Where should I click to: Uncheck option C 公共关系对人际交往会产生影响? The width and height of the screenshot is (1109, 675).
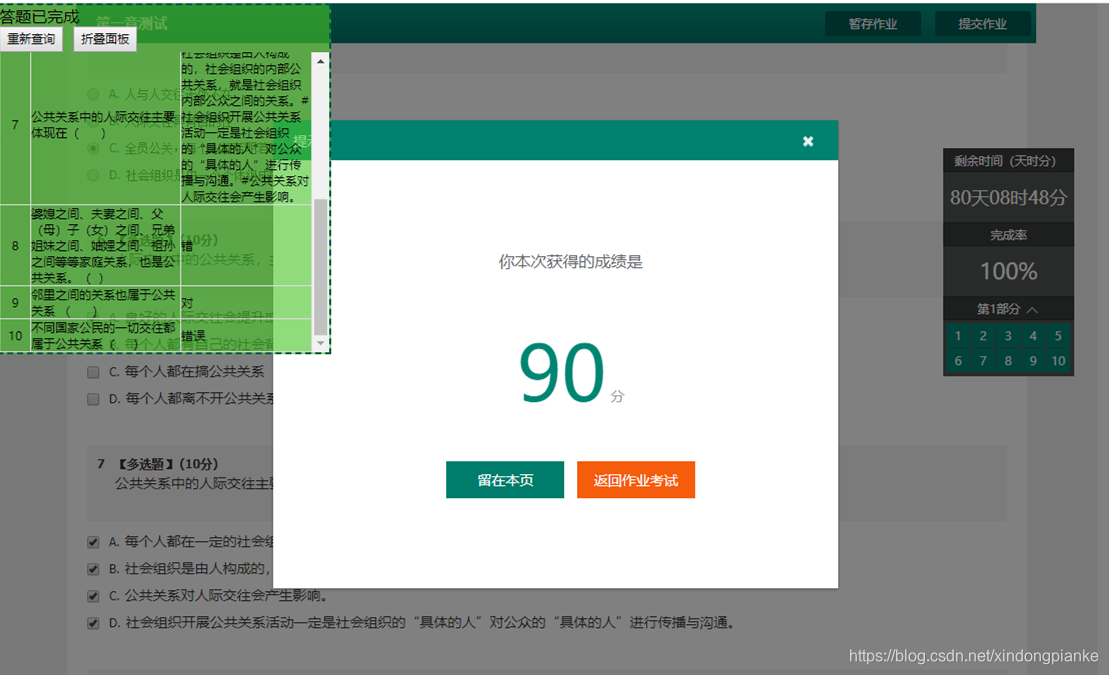pyautogui.click(x=93, y=596)
